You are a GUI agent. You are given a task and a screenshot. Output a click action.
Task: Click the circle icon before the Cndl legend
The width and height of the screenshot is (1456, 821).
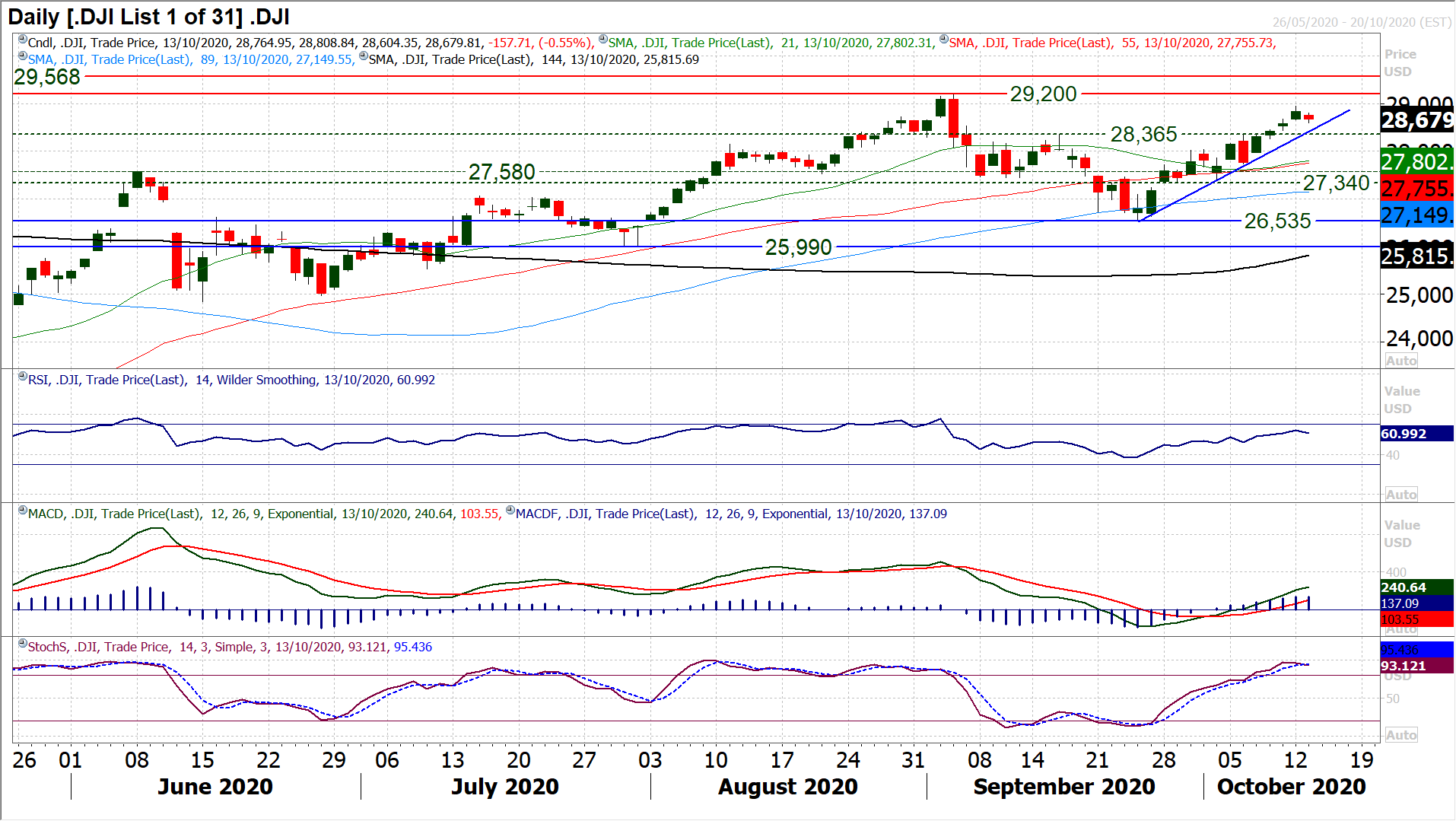pyautogui.click(x=23, y=40)
